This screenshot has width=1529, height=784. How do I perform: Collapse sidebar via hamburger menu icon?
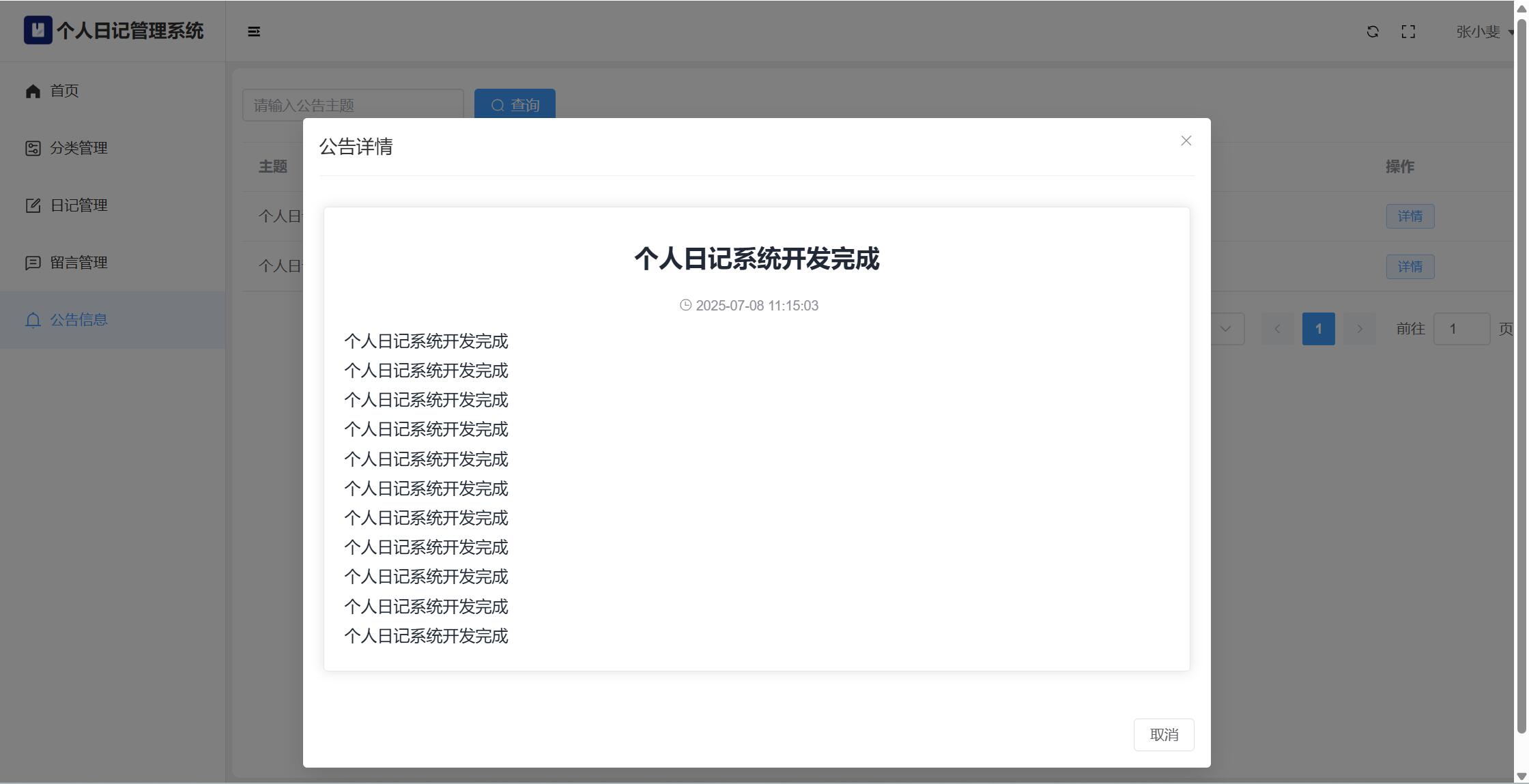coord(254,31)
